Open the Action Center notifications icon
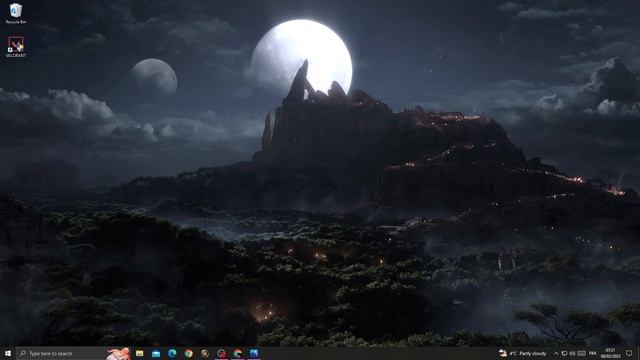The image size is (640, 360). point(629,353)
